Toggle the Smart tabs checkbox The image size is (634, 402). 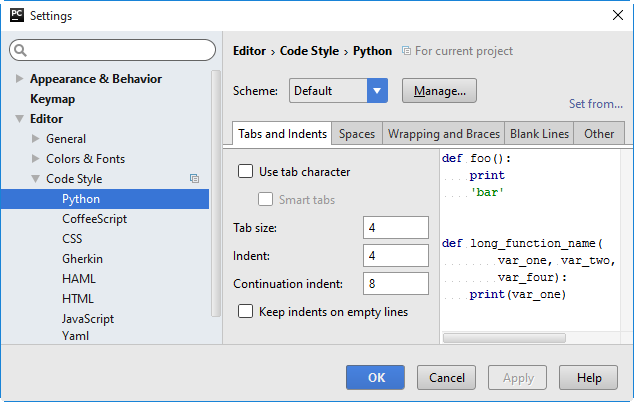(x=266, y=200)
